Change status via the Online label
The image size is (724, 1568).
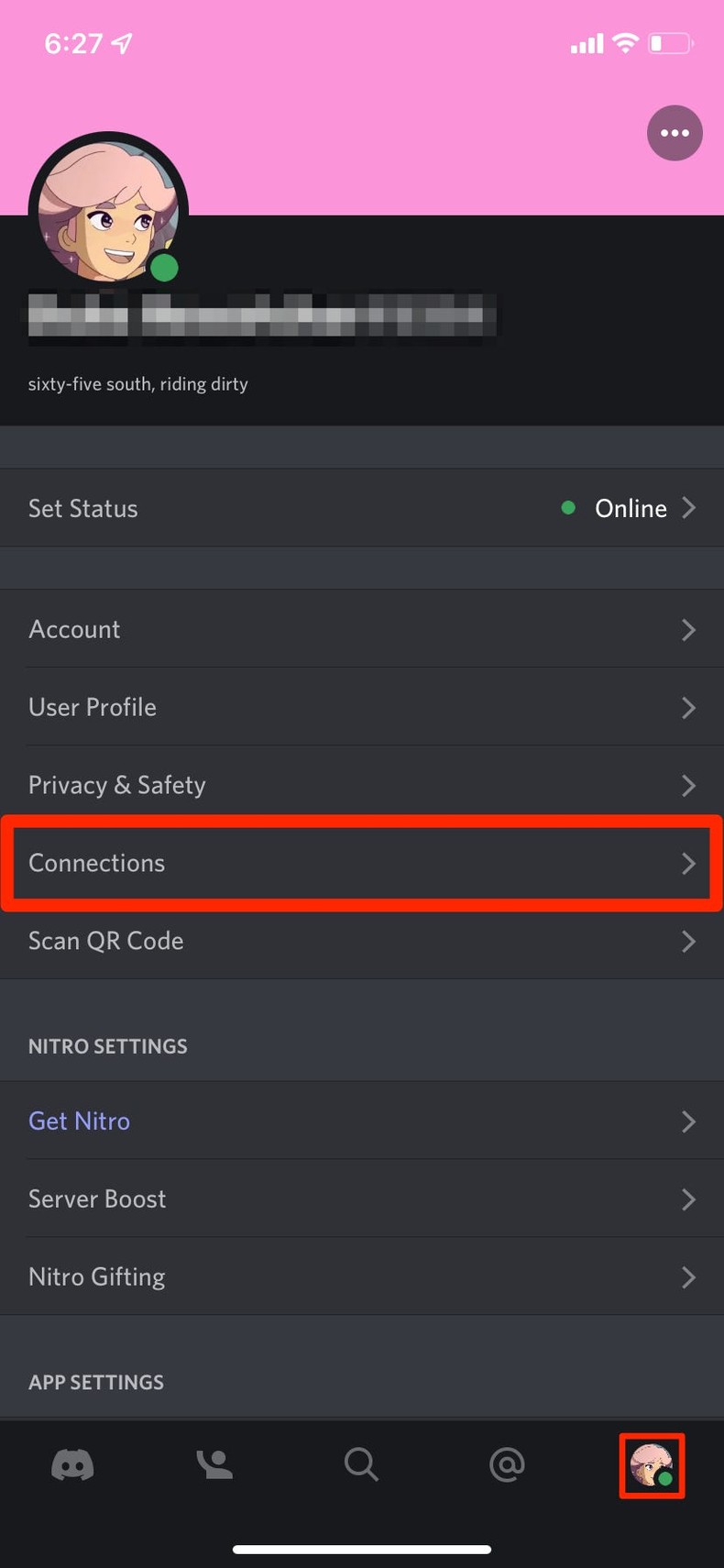(x=631, y=508)
